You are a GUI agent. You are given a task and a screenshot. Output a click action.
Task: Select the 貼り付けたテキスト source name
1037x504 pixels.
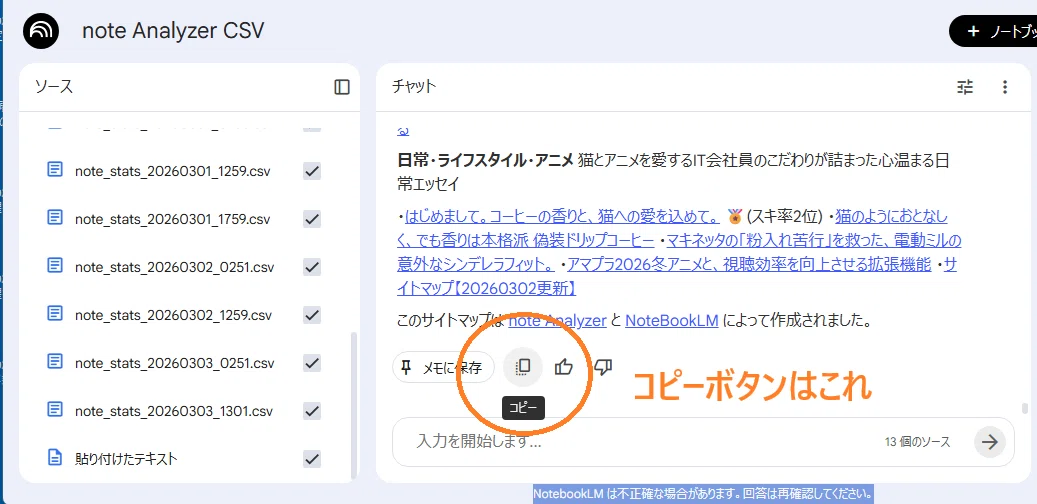(x=126, y=458)
